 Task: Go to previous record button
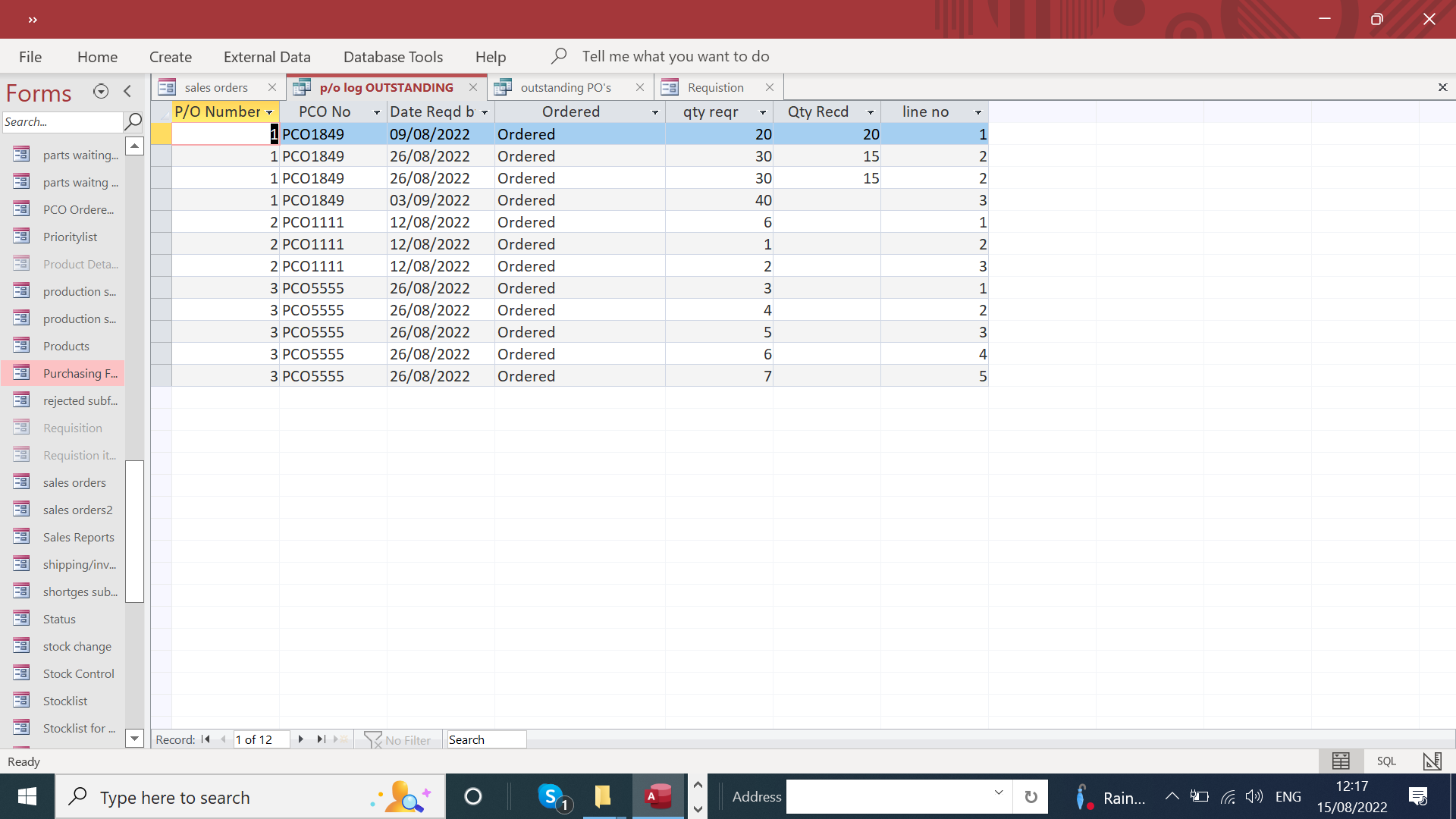coord(223,739)
